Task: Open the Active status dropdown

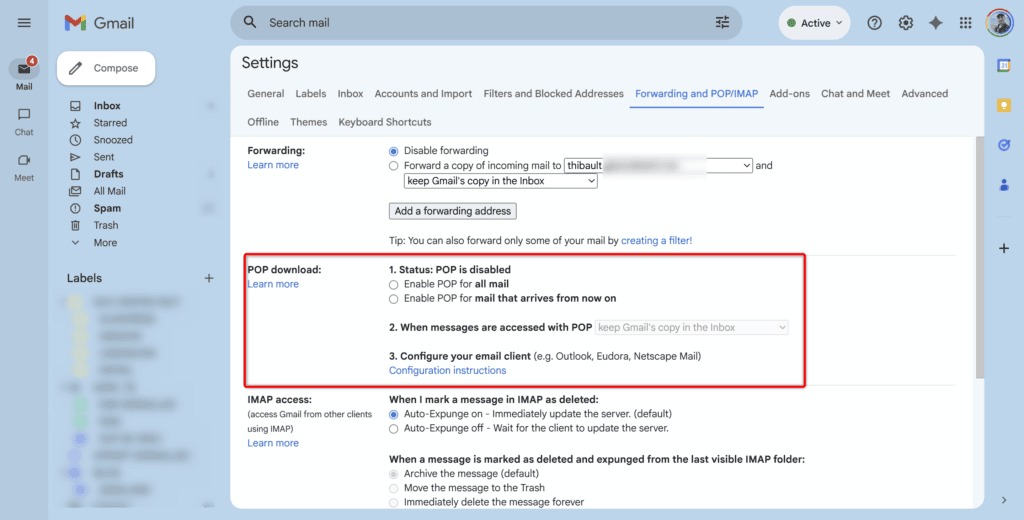Action: [x=814, y=23]
